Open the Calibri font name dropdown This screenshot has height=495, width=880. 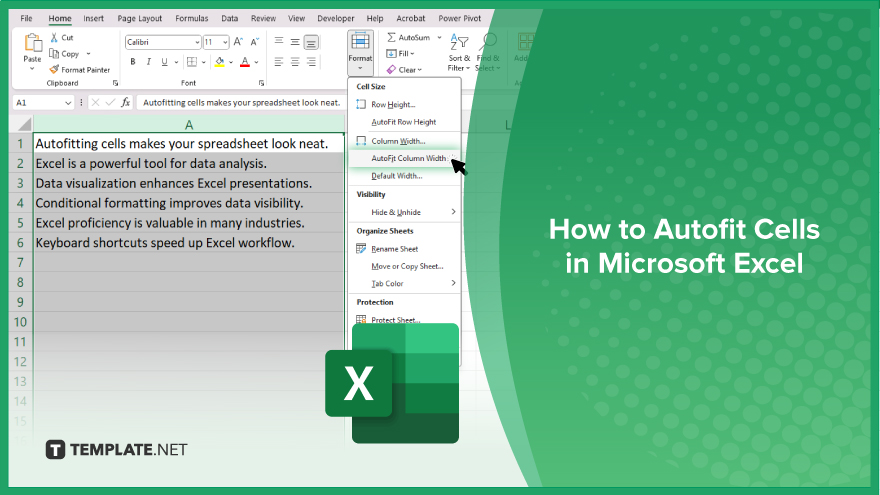(197, 42)
